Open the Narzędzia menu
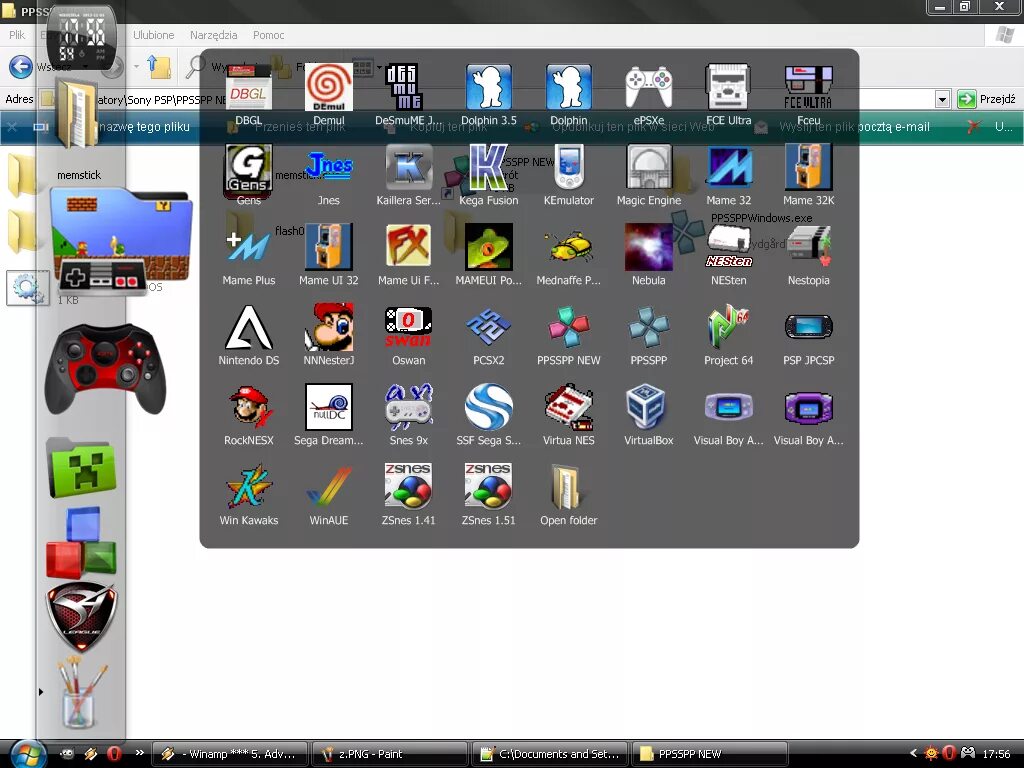Image resolution: width=1024 pixels, height=768 pixels. (x=214, y=35)
